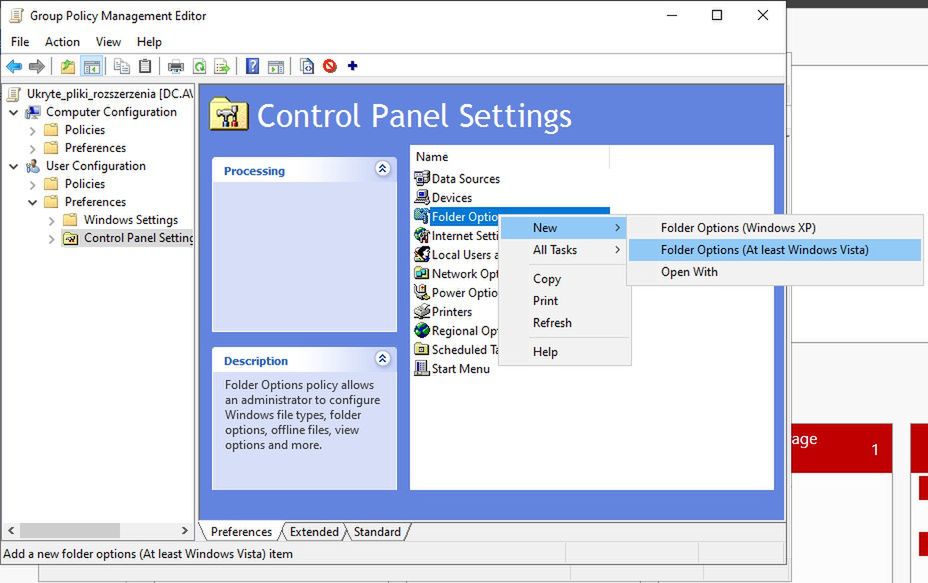Viewport: 928px width, 583px height.
Task: Choose Print from the context menu
Action: (565, 301)
